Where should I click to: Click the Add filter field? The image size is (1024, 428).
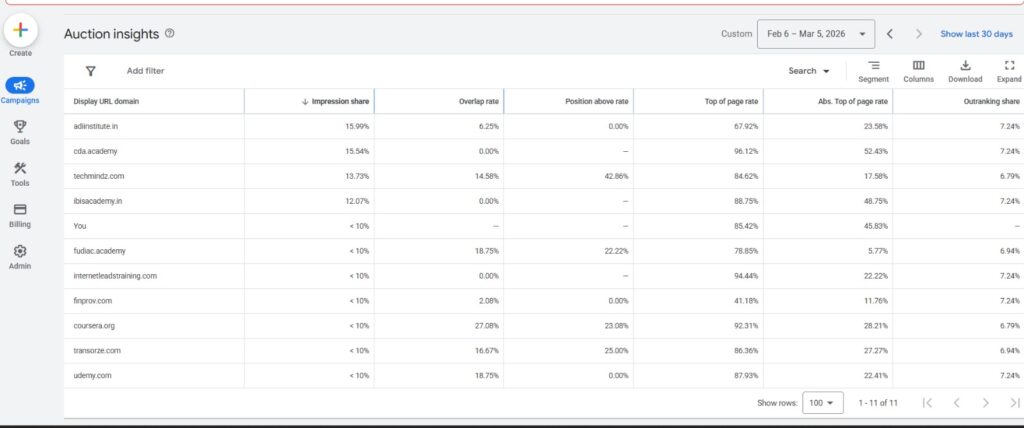click(146, 71)
